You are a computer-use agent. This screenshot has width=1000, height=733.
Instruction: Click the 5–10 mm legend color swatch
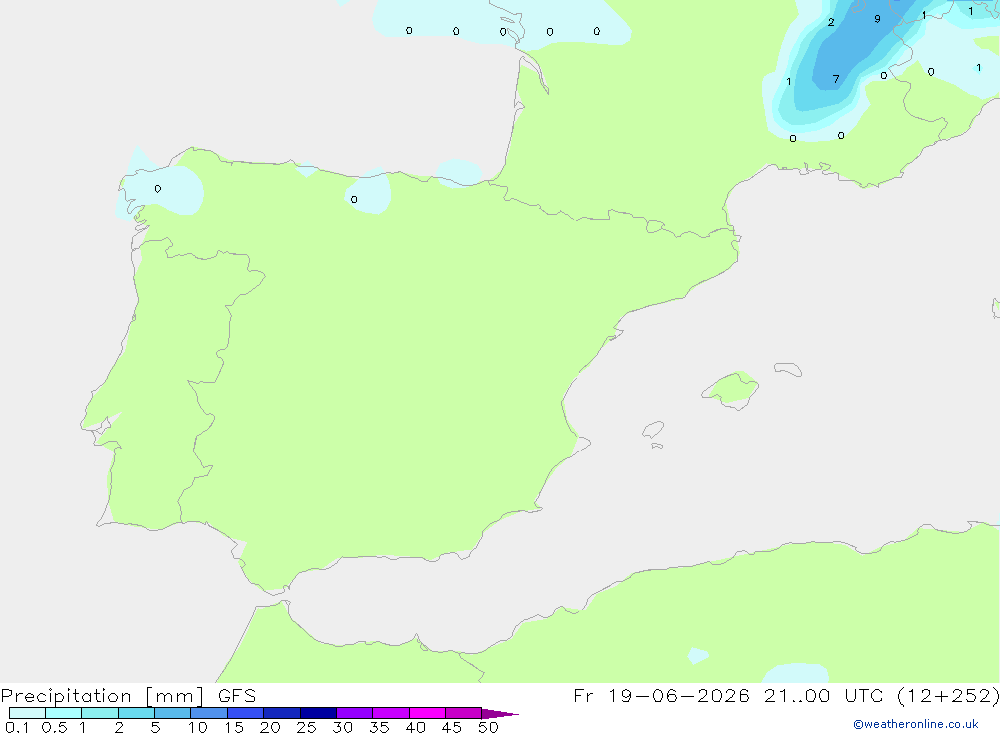click(x=172, y=713)
